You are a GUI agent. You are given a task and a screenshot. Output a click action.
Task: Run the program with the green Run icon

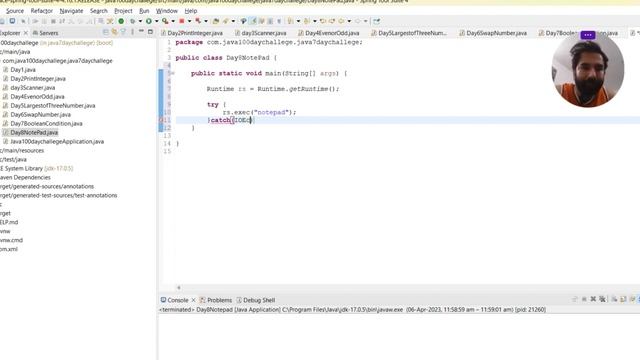(x=149, y=21)
